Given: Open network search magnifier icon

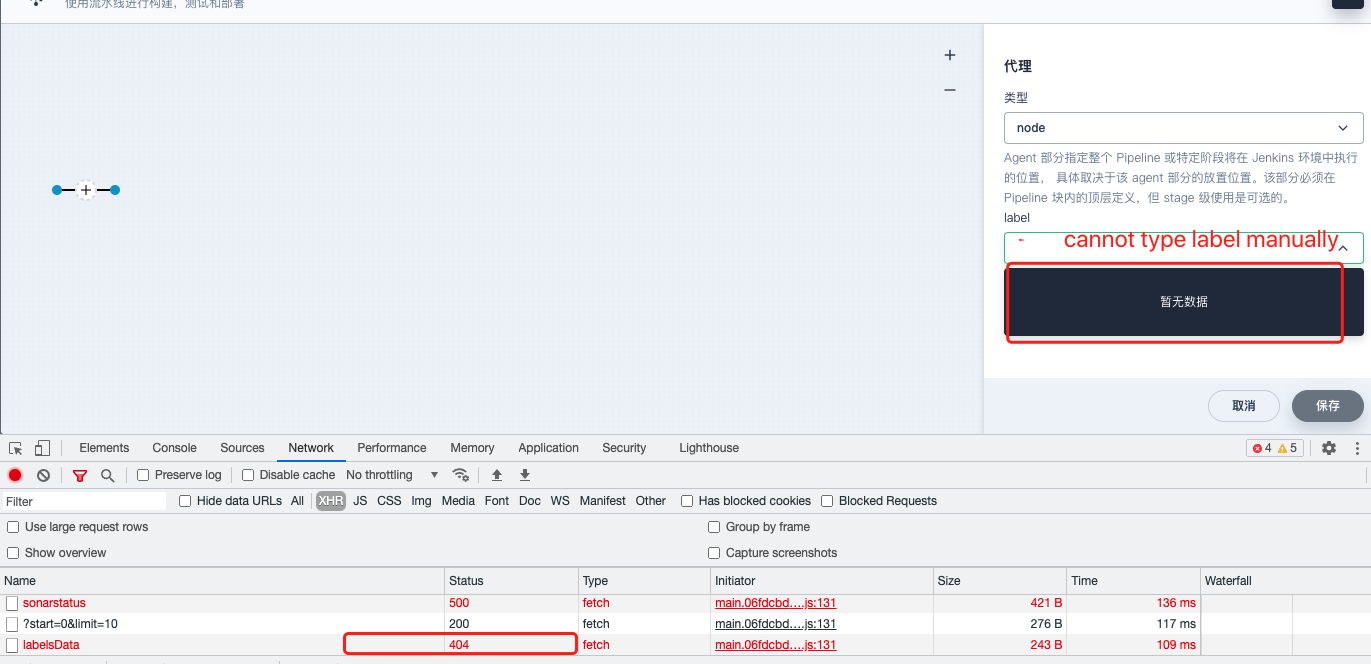Looking at the screenshot, I should (x=107, y=475).
